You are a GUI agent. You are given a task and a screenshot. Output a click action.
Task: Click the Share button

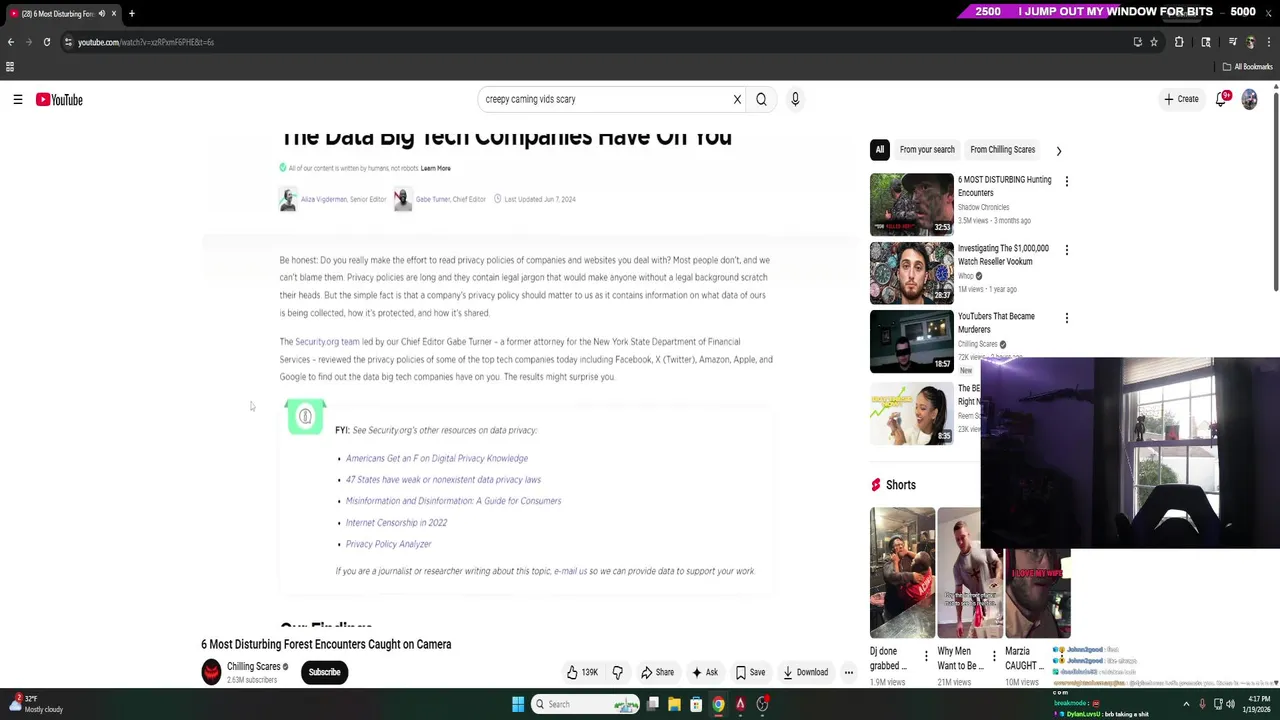tap(657, 673)
